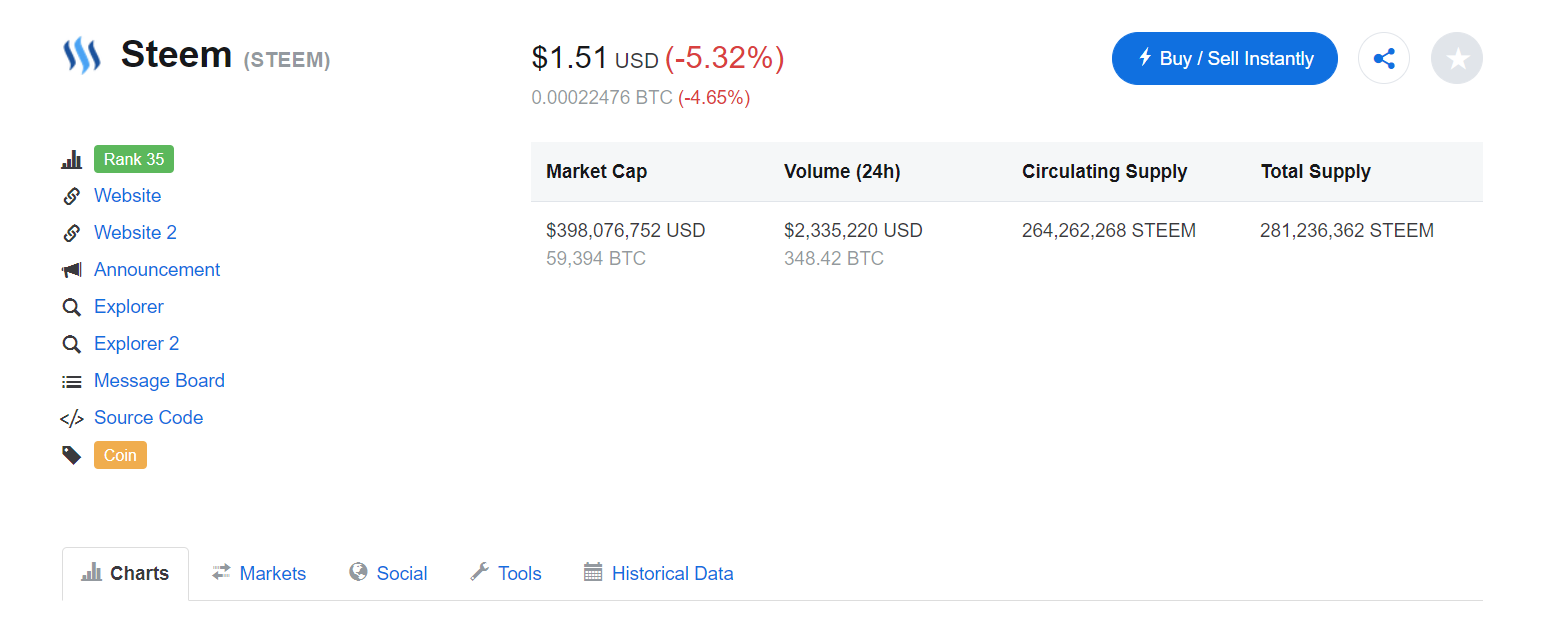
Task: Click the megaphone icon next to Announcement
Action: click(x=72, y=270)
